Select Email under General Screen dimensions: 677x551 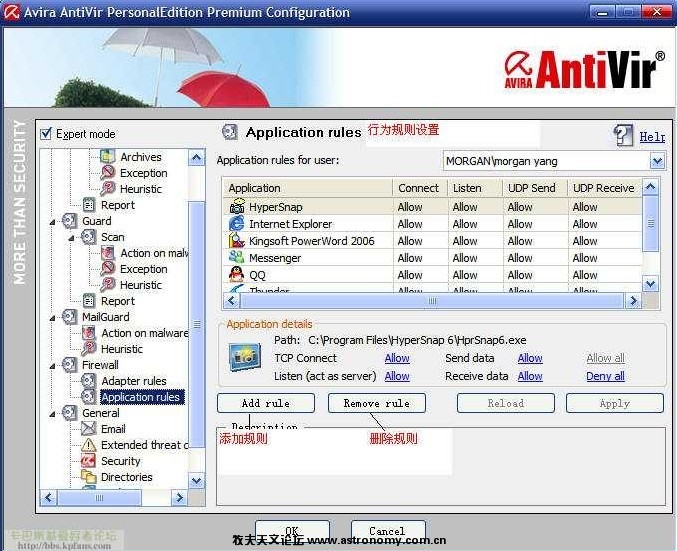tap(113, 429)
